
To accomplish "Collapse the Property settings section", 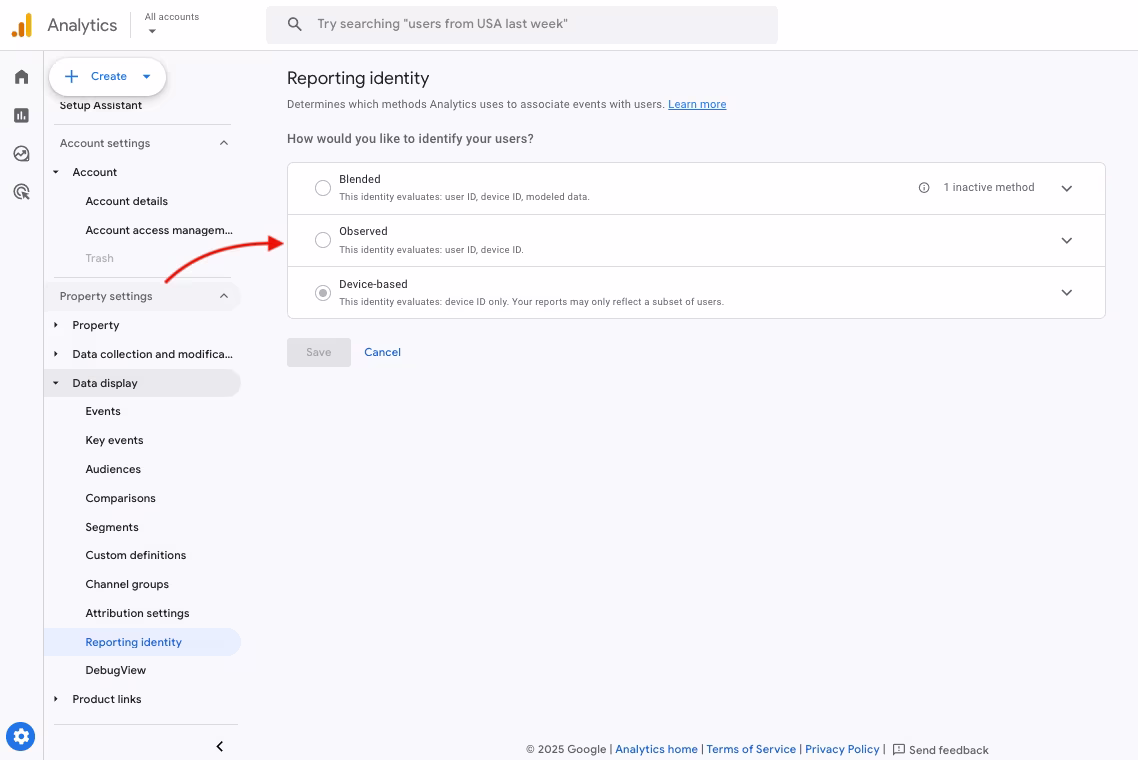I will 224,296.
